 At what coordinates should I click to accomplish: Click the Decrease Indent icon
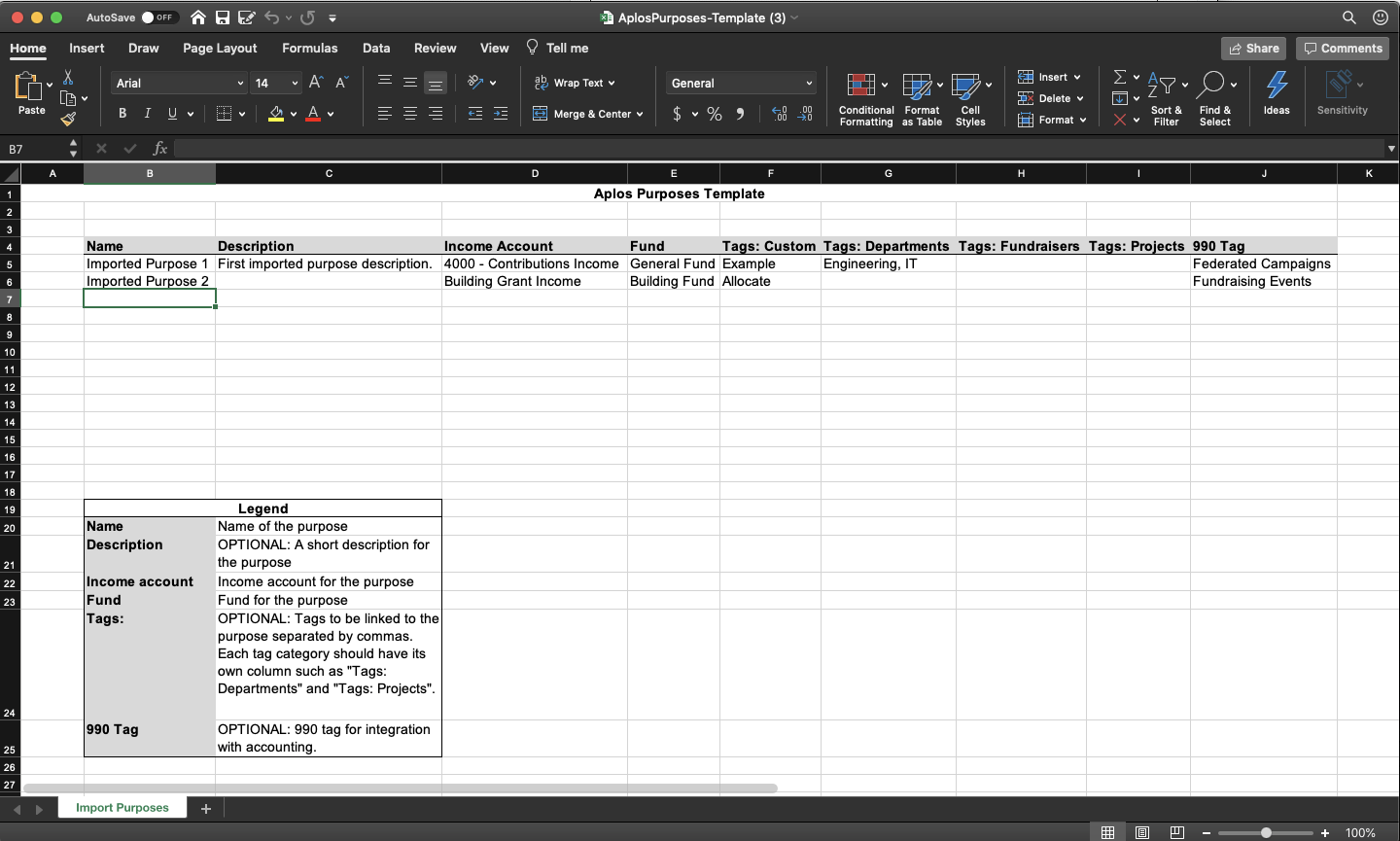coord(475,114)
